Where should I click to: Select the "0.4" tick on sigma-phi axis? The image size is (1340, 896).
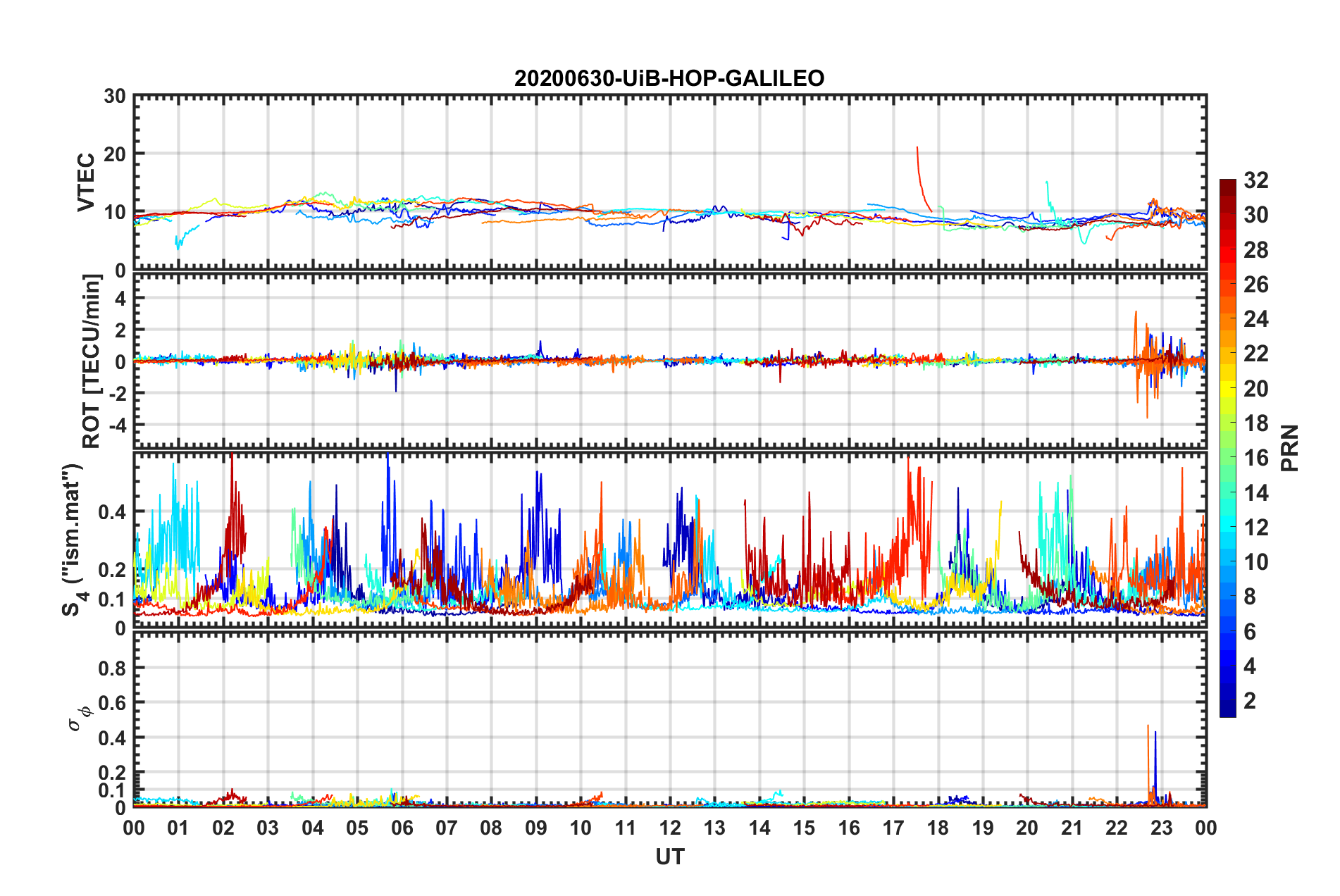pos(112,738)
